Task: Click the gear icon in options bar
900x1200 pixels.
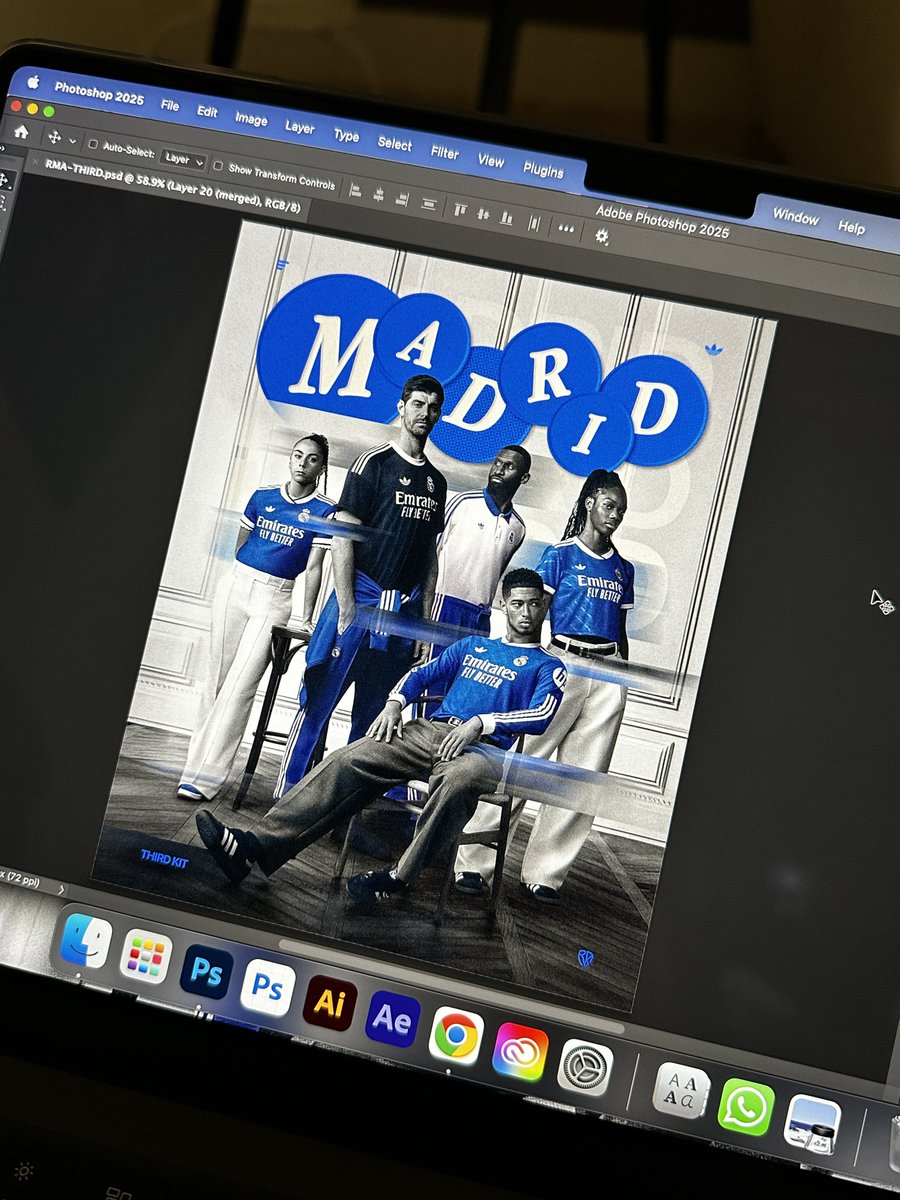Action: pos(601,236)
